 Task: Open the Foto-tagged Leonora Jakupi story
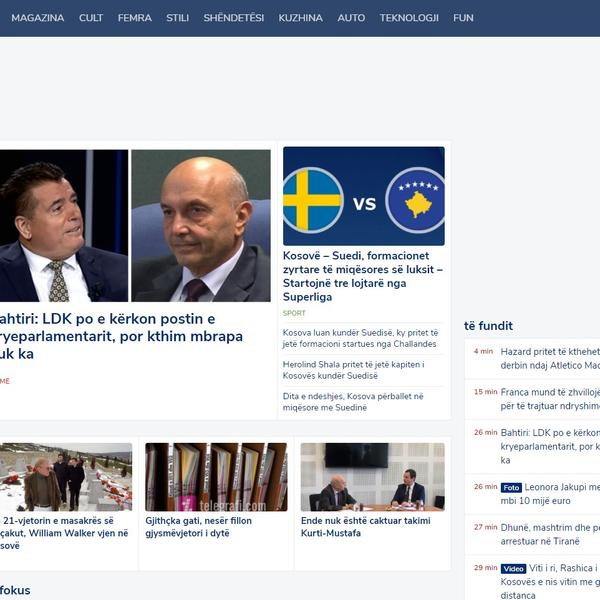560,493
